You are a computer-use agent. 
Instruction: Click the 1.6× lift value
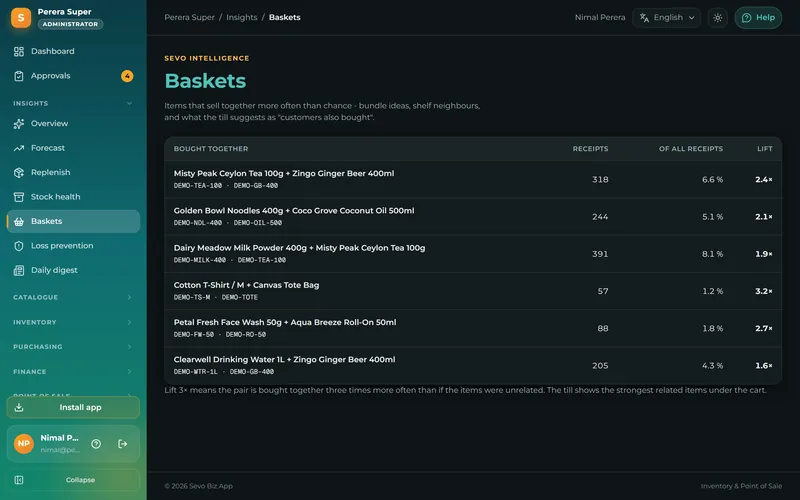pyautogui.click(x=764, y=366)
